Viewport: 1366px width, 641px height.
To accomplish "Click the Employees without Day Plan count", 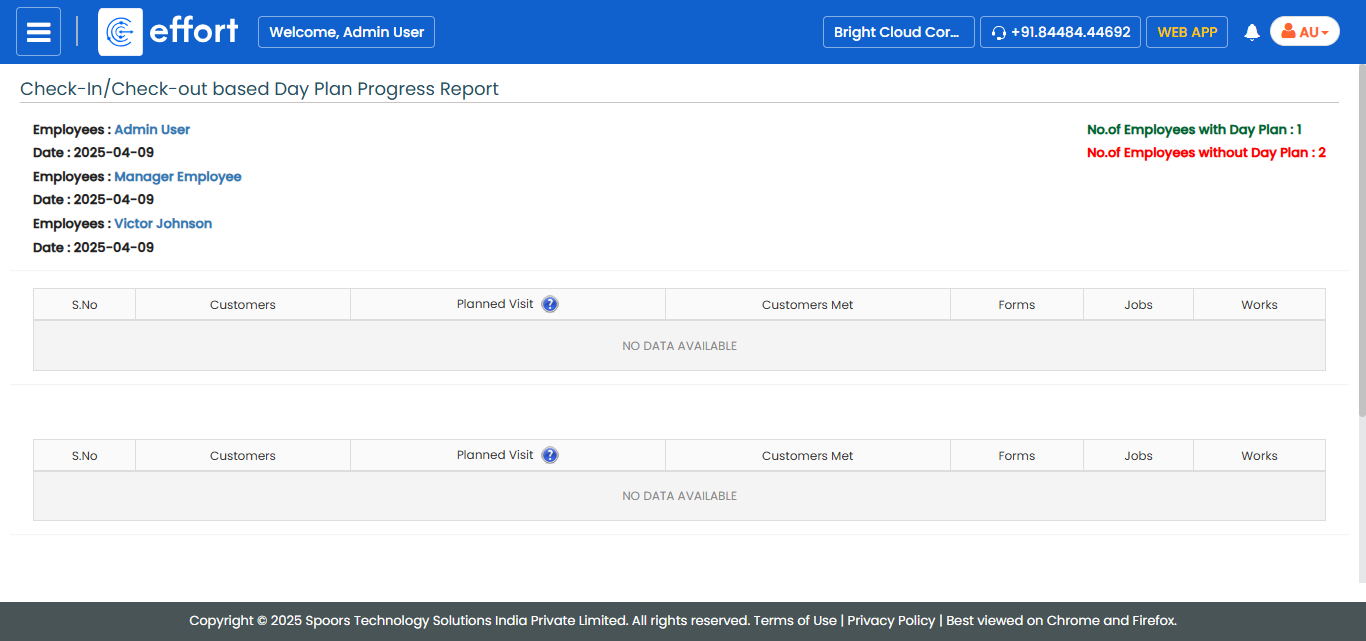I will [1206, 153].
